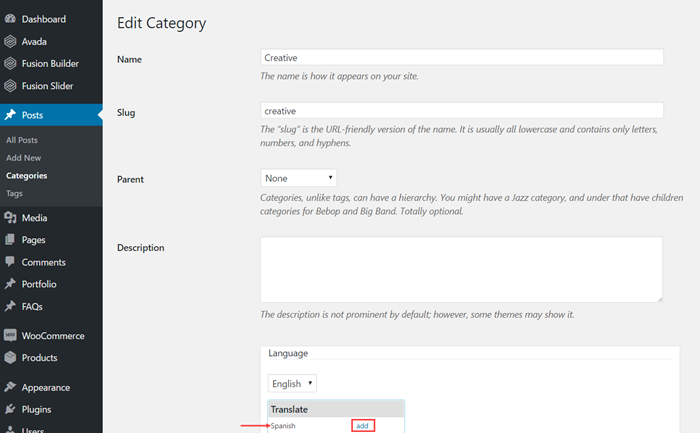Open the Pages menu link
This screenshot has width=700, height=433.
coord(33,240)
